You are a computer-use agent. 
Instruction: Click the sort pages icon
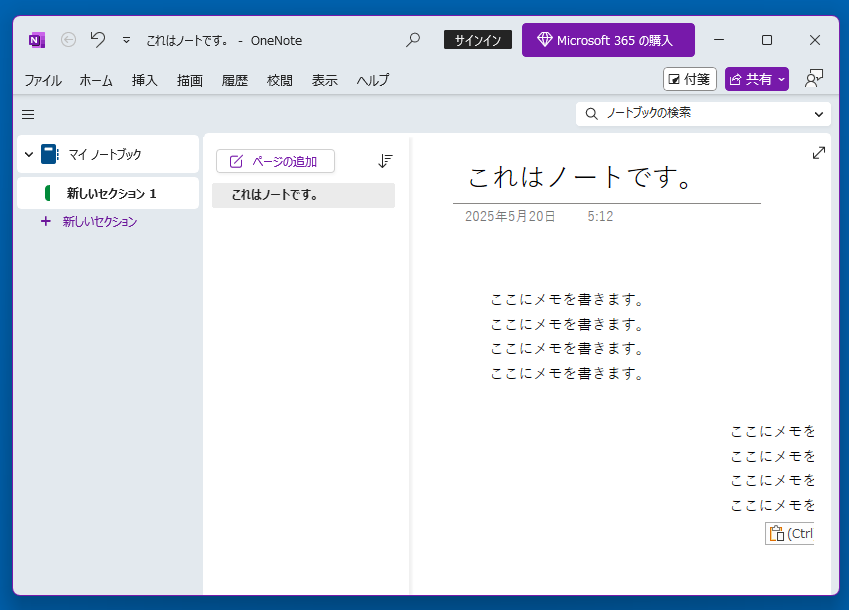point(385,161)
